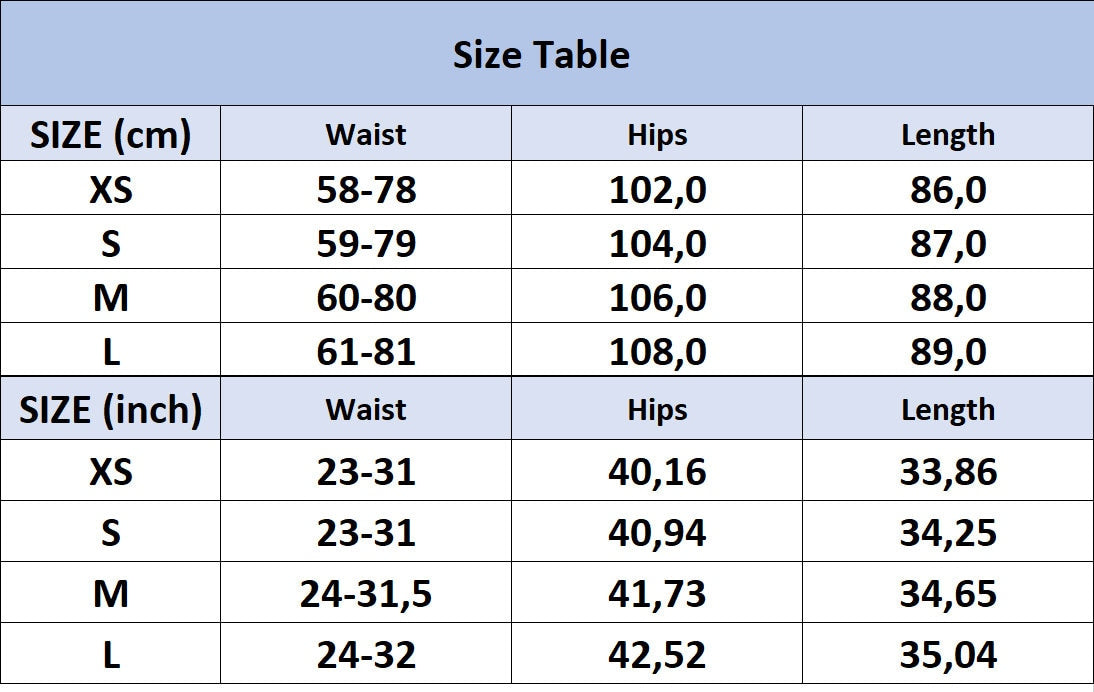The image size is (1094, 692).
Task: Select the 24-31,5 waist cell
Action: (x=366, y=594)
